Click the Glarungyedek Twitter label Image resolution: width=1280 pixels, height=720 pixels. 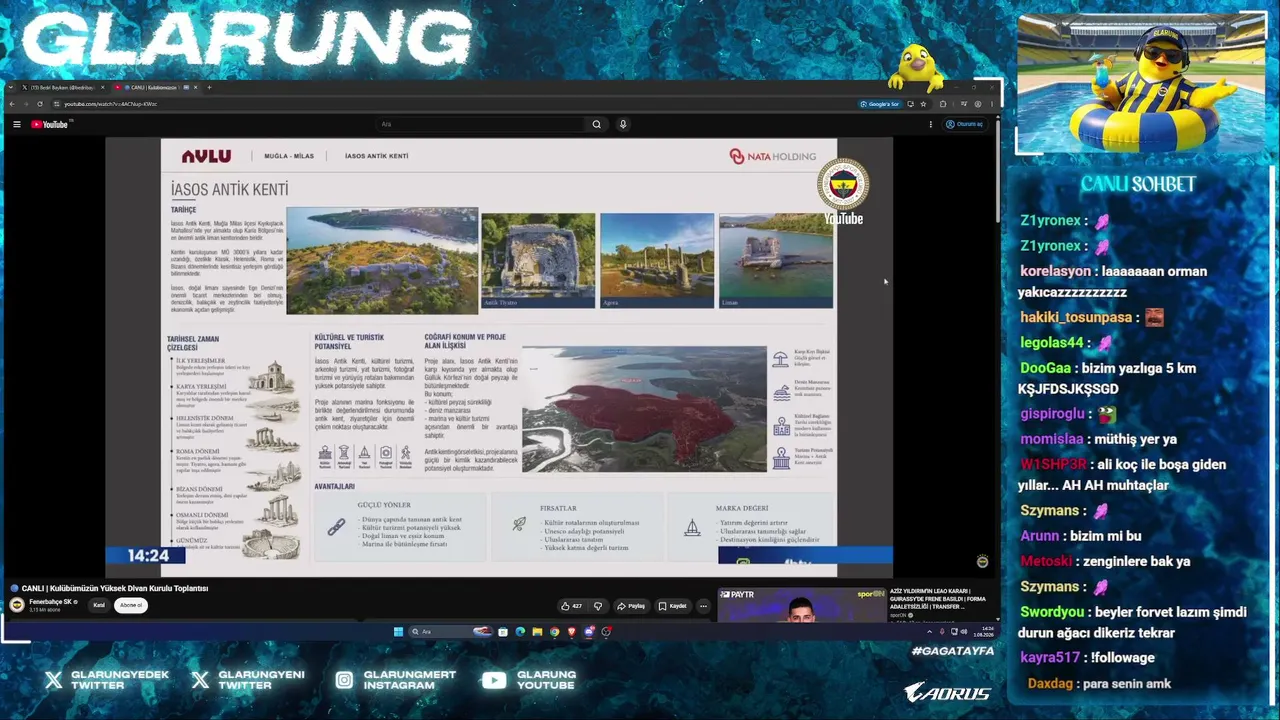point(120,680)
